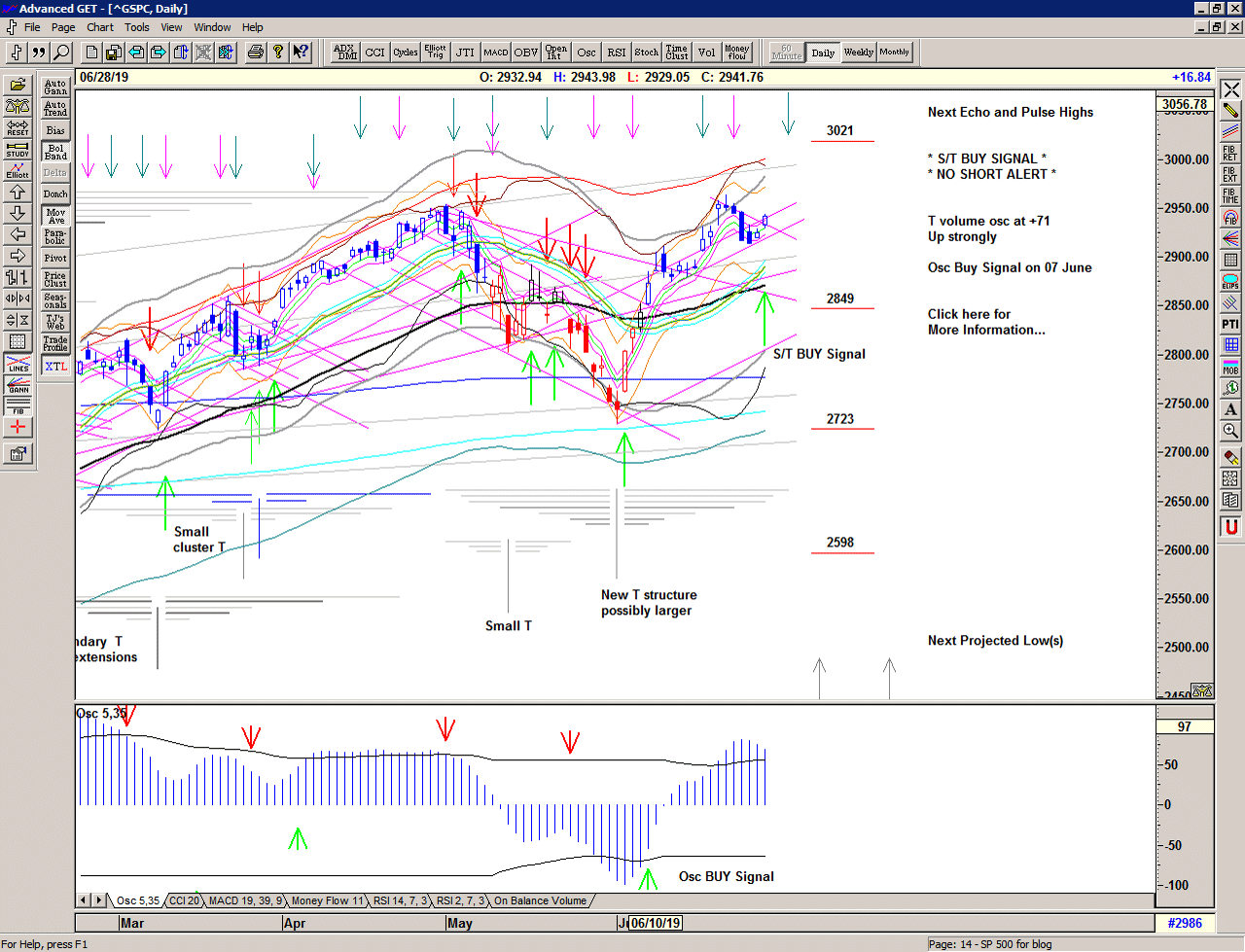
Task: Open the Chart menu
Action: pyautogui.click(x=101, y=27)
